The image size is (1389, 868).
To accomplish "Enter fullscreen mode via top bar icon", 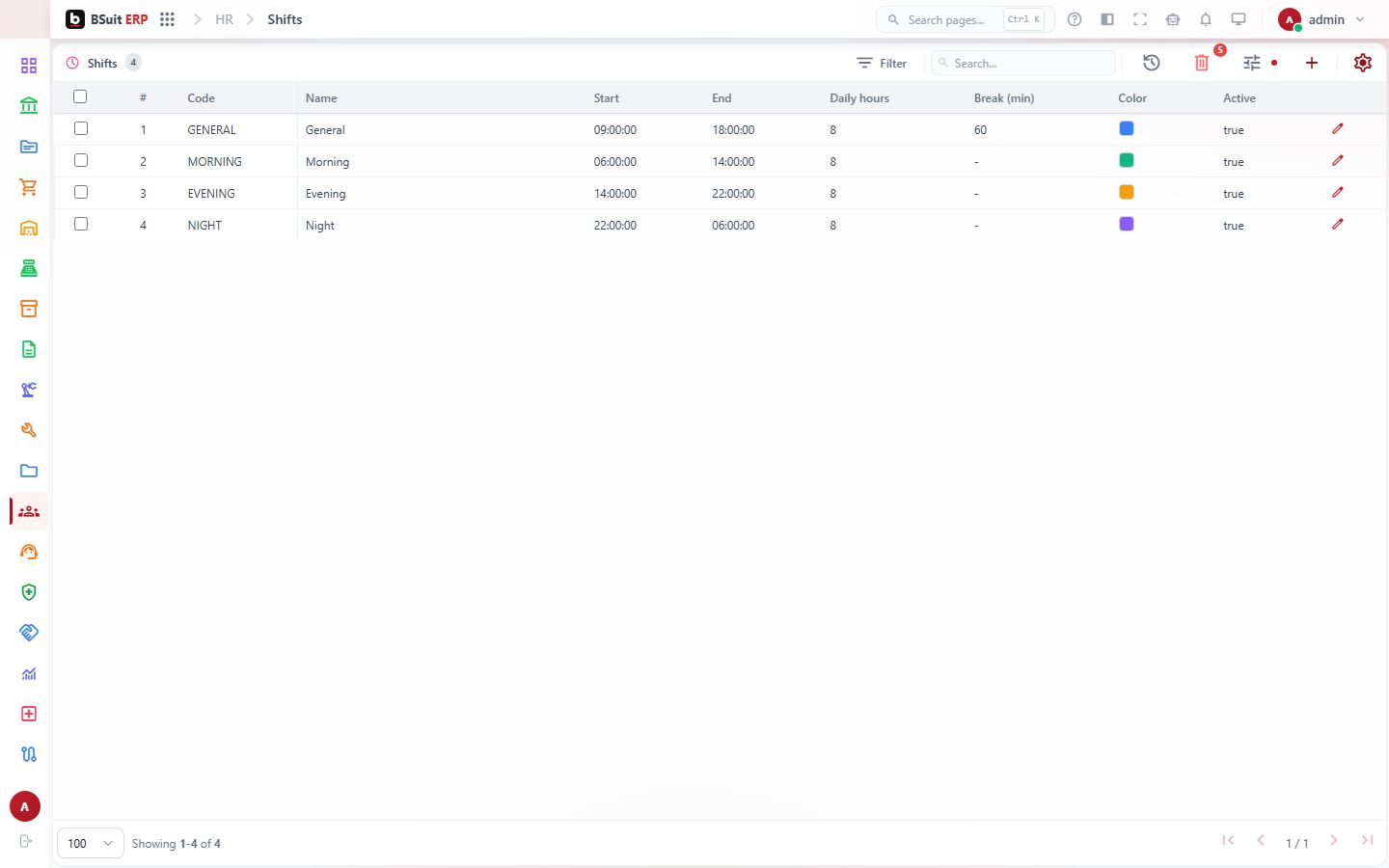I will coord(1140,19).
